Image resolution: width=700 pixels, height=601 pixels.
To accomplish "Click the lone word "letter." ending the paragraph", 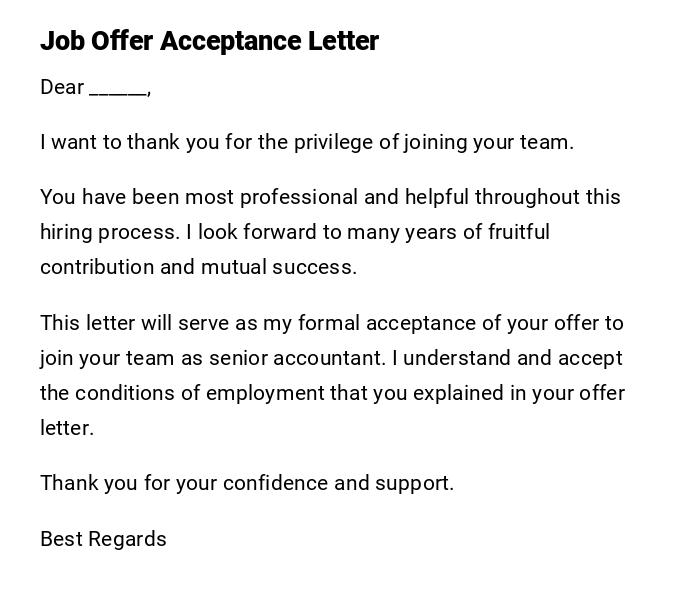I will 67,428.
